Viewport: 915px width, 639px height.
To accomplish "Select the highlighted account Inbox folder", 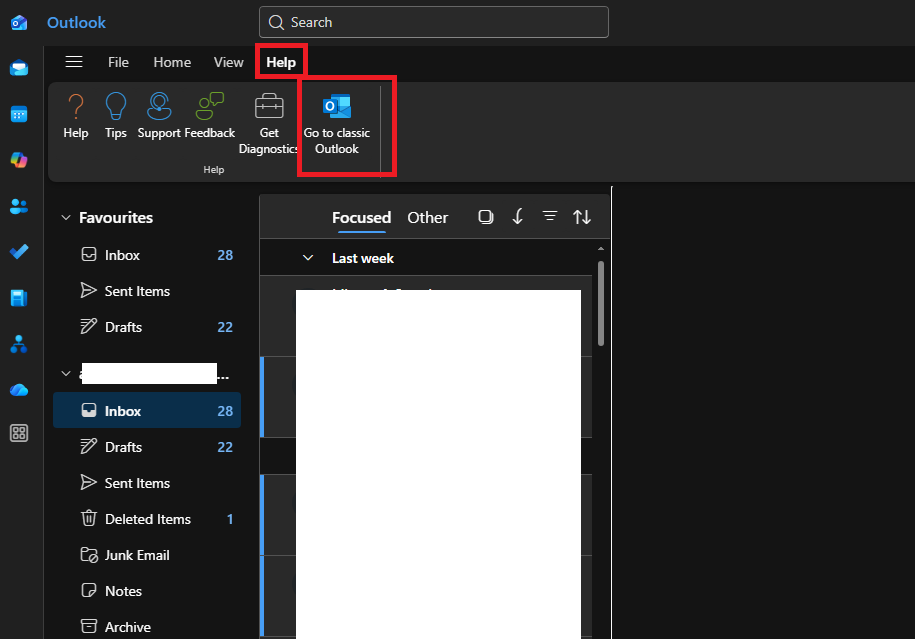I will coord(147,411).
